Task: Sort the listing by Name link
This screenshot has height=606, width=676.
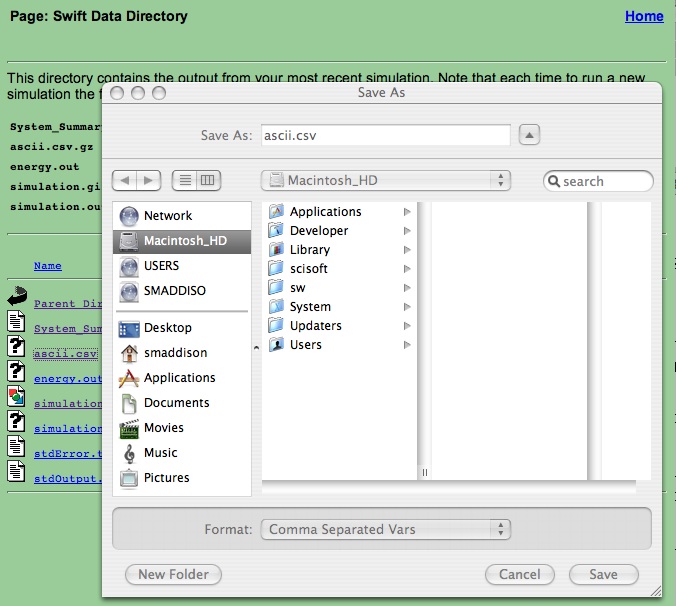Action: pos(47,266)
